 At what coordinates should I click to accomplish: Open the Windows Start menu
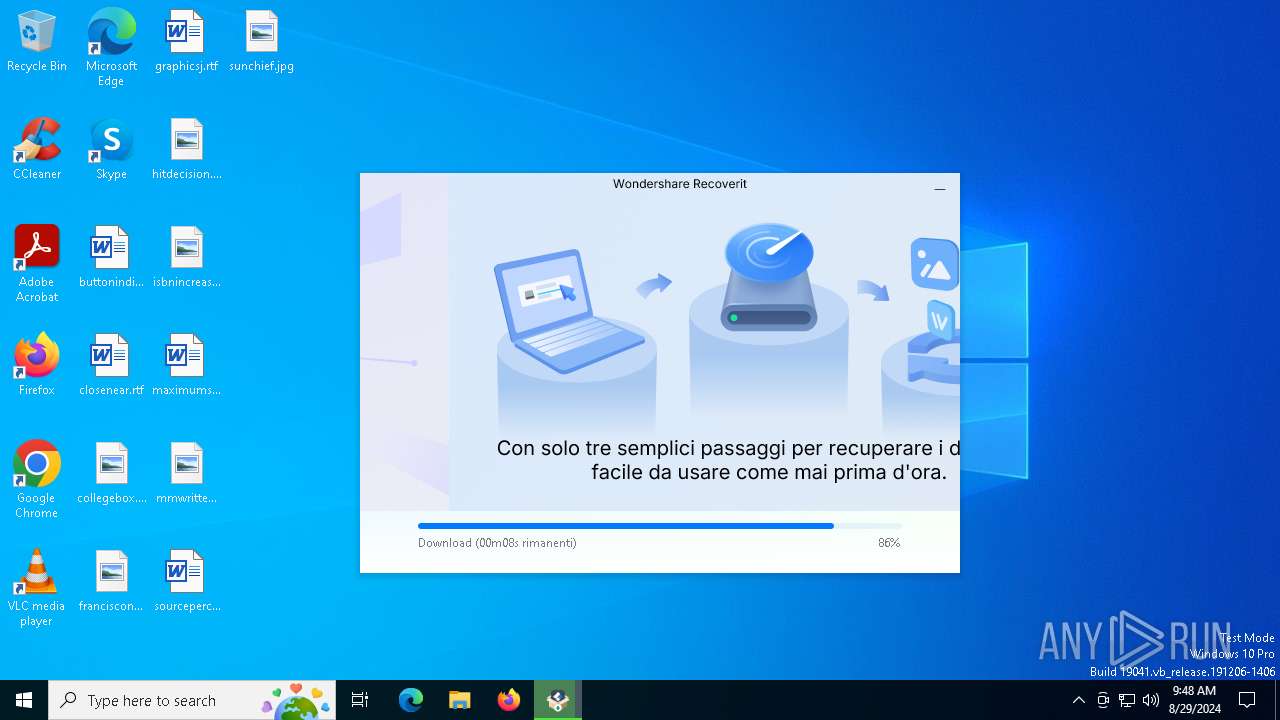[24, 700]
